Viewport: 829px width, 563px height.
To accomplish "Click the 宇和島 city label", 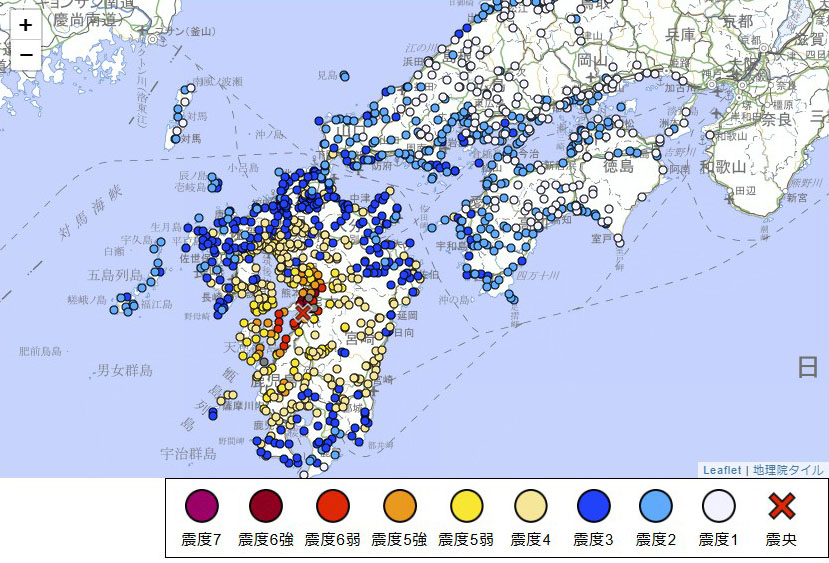I will coord(452,246).
